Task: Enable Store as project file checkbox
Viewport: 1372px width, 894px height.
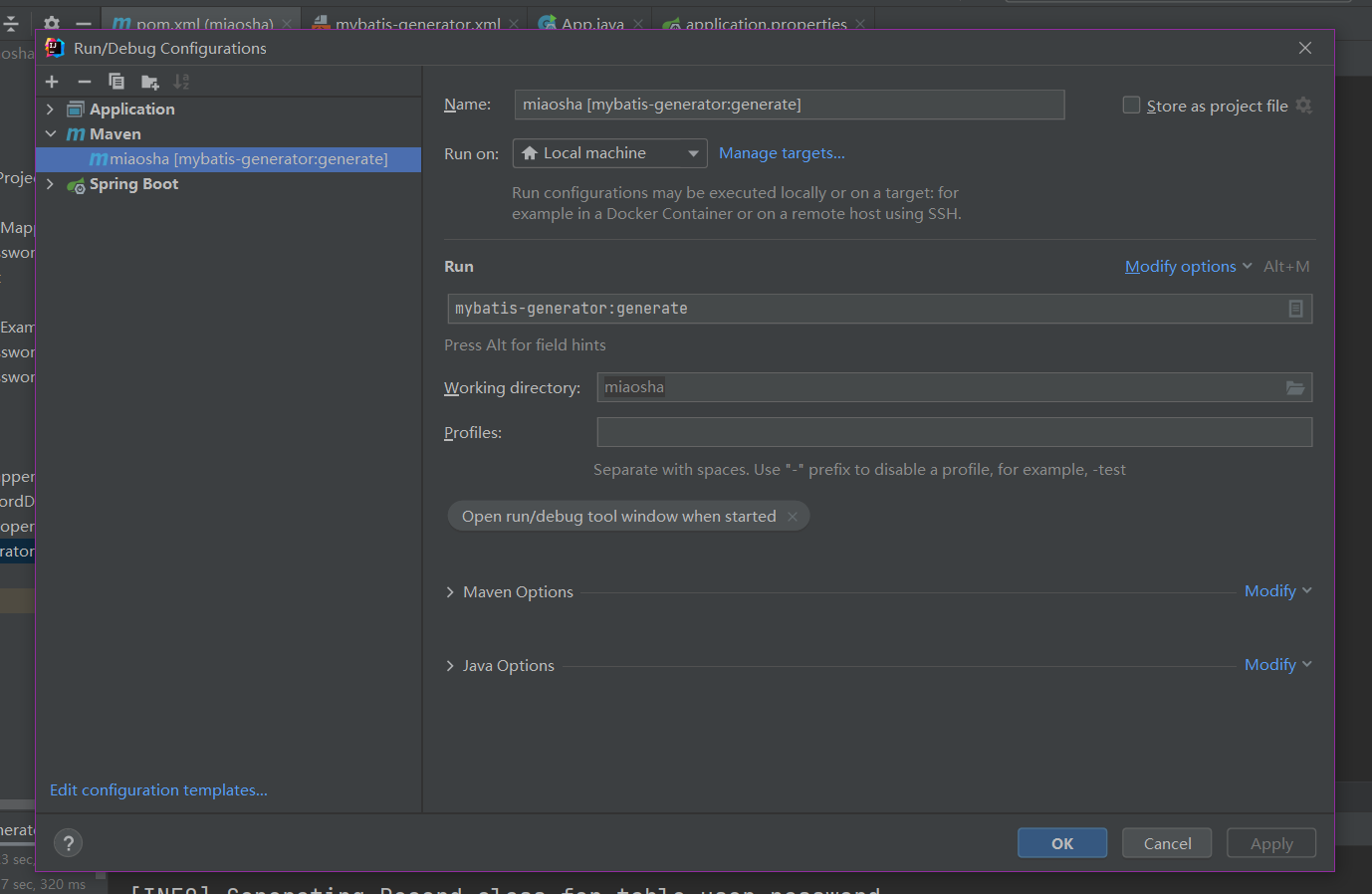Action: tap(1131, 106)
